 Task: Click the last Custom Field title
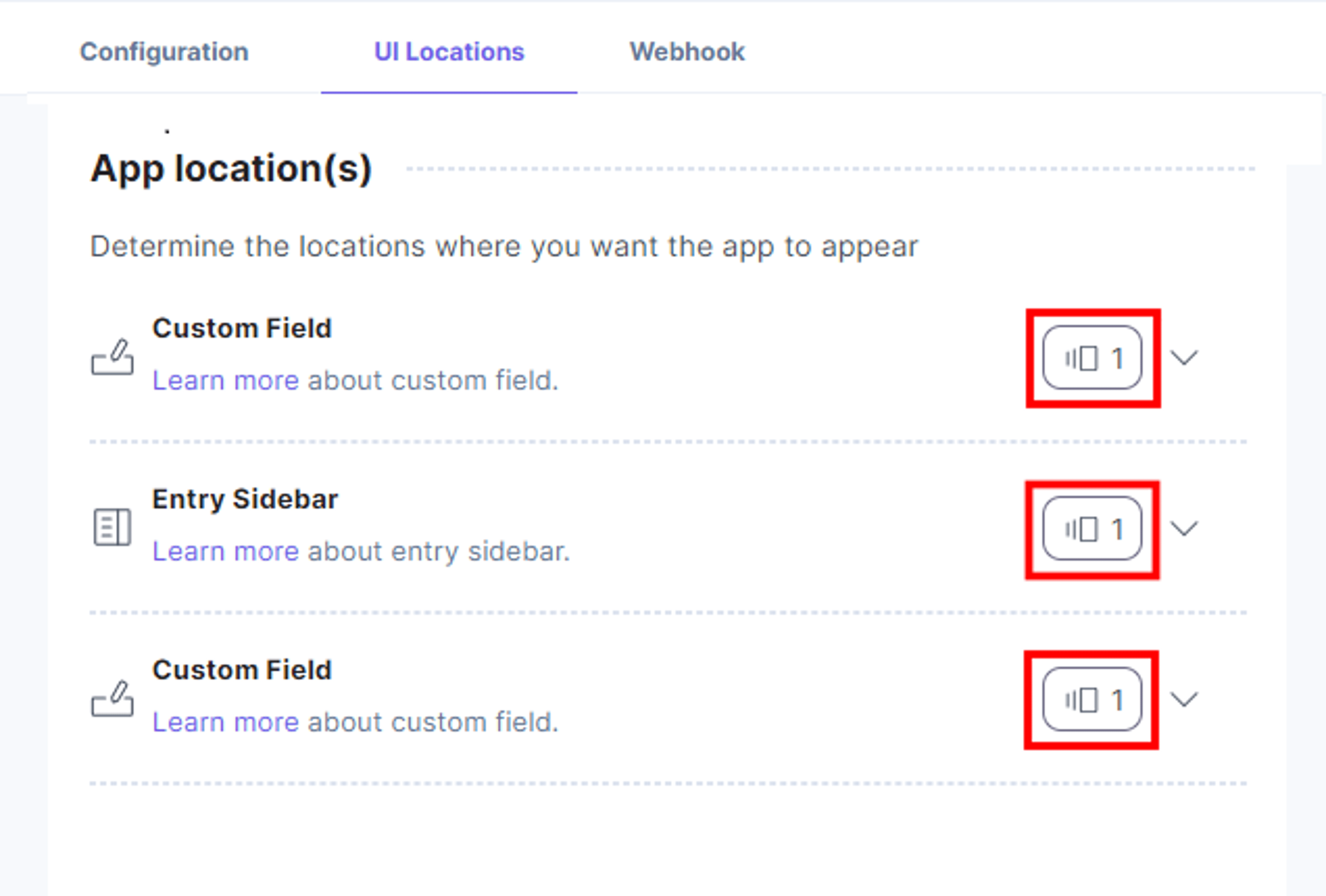tap(242, 670)
